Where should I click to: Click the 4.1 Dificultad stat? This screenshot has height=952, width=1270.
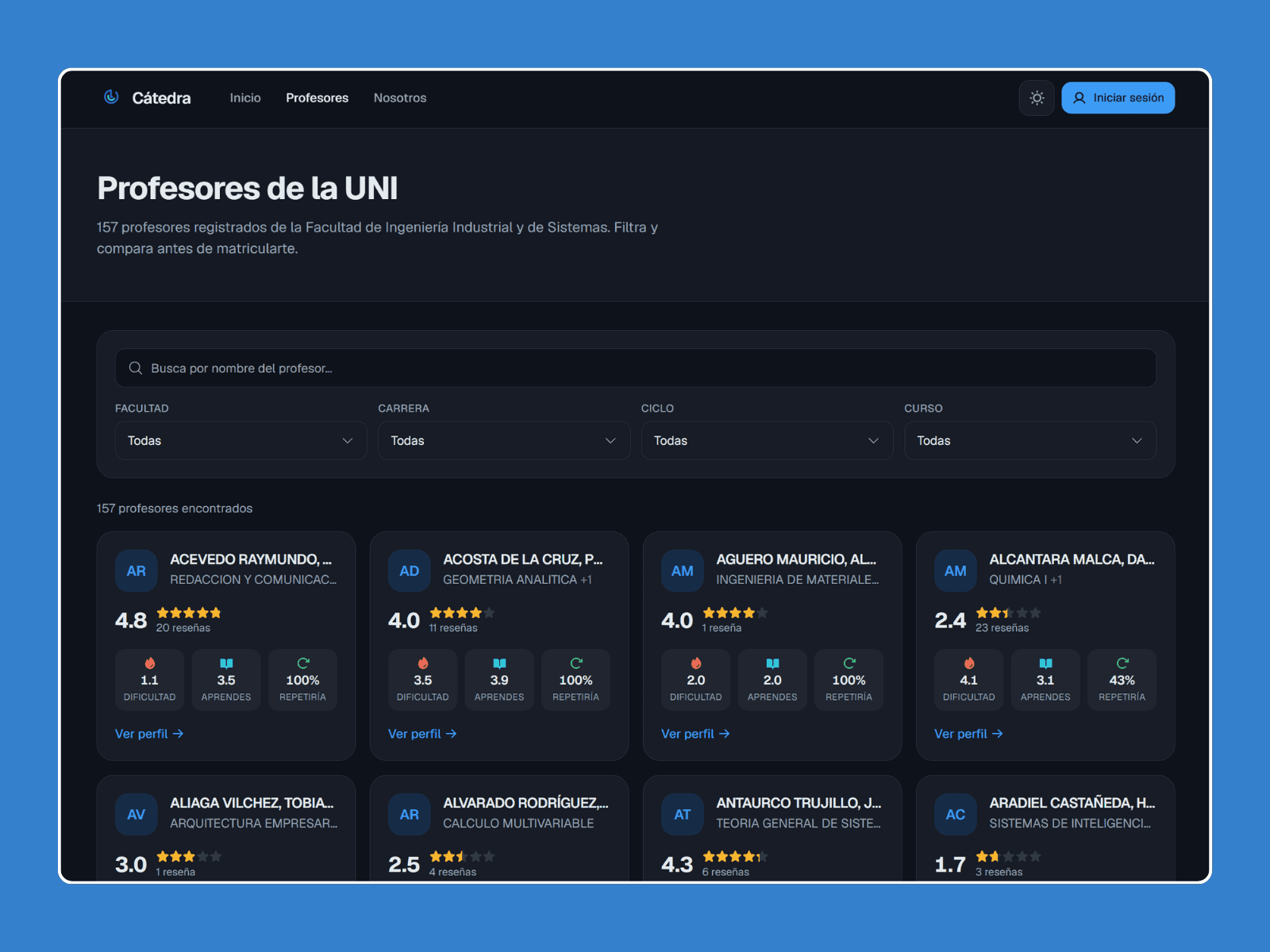(x=969, y=680)
